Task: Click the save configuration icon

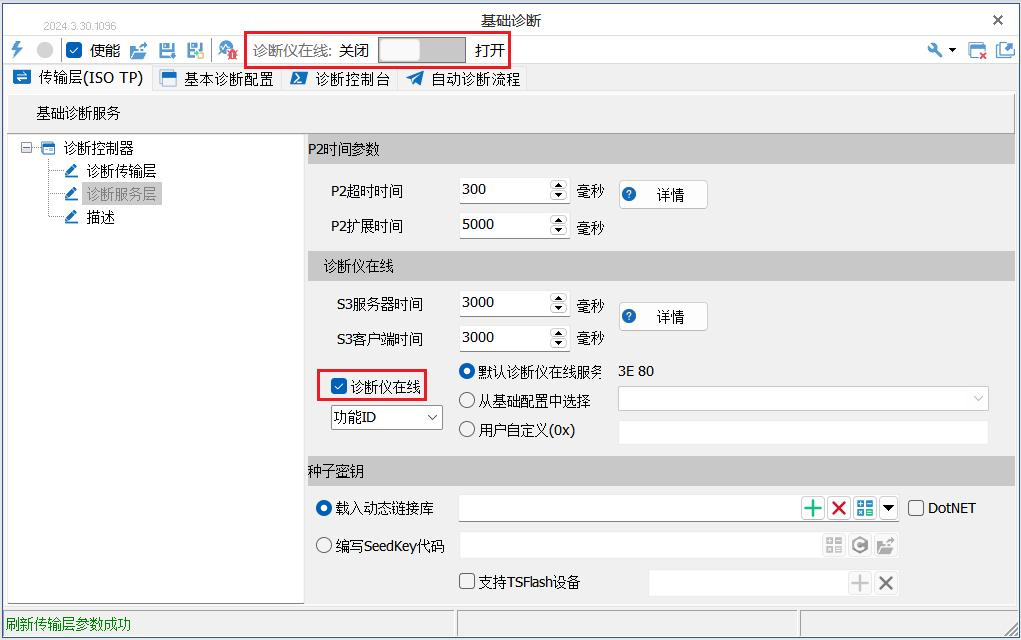Action: 167,50
